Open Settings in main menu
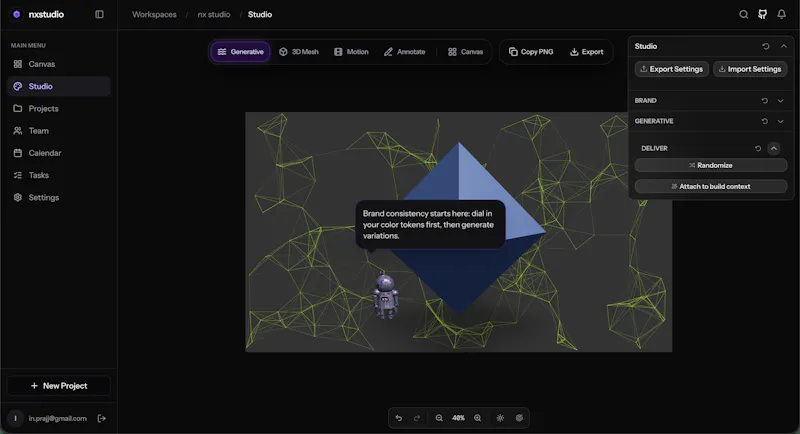800x434 pixels. (59, 197)
